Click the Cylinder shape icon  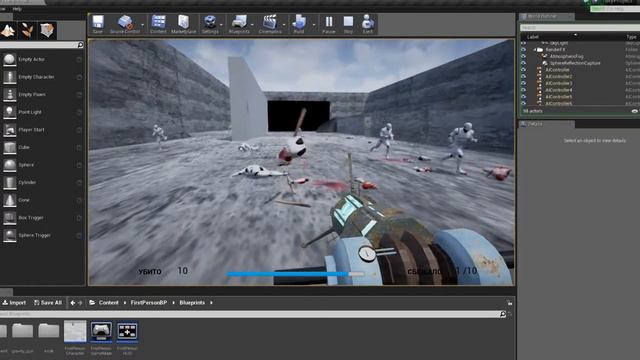pyautogui.click(x=9, y=182)
